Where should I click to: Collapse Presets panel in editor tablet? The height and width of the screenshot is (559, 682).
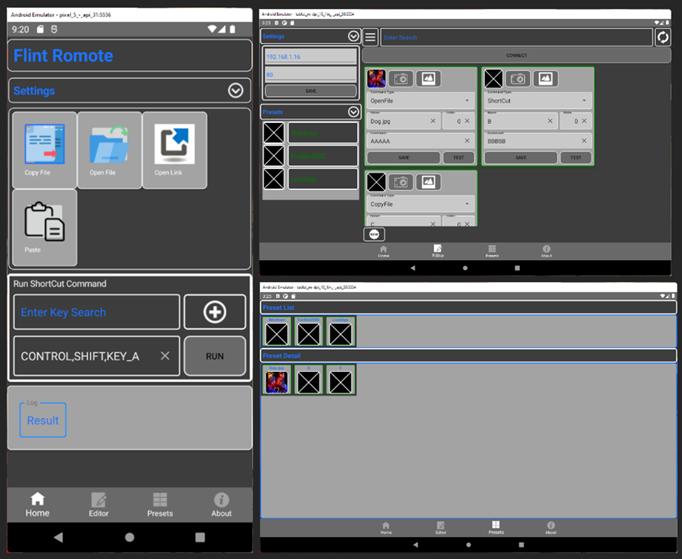(354, 112)
